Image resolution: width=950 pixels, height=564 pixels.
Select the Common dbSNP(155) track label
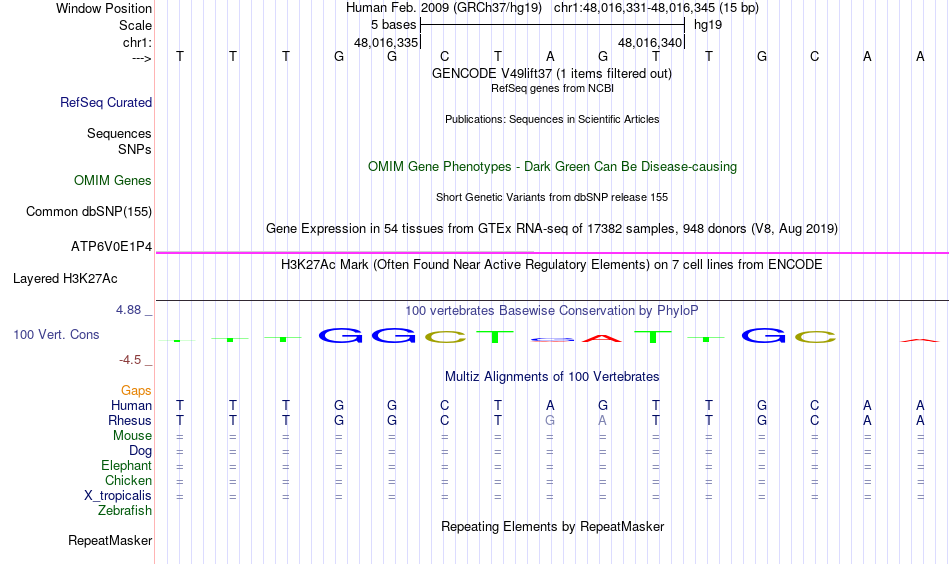(x=88, y=211)
